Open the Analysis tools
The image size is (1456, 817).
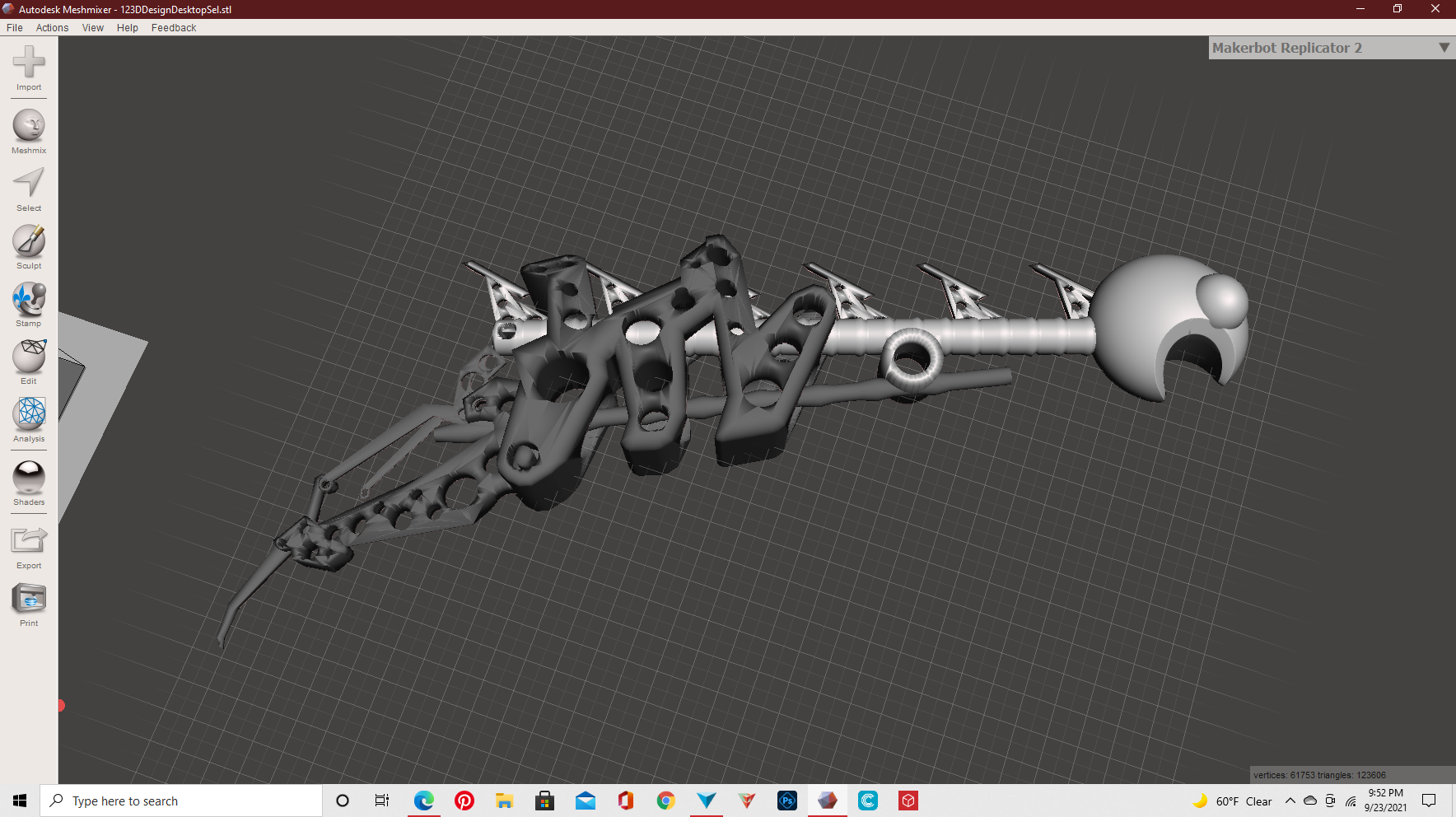(29, 420)
